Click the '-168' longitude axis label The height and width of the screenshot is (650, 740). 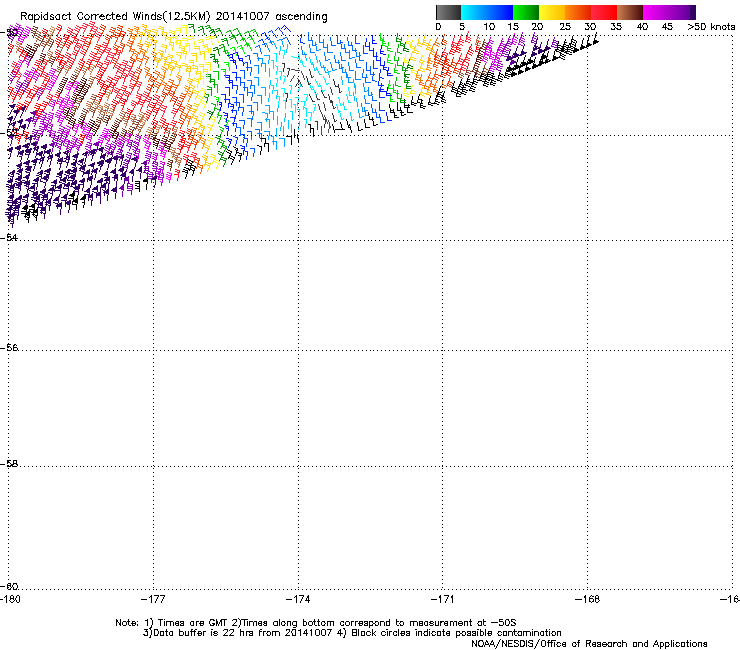[588, 599]
